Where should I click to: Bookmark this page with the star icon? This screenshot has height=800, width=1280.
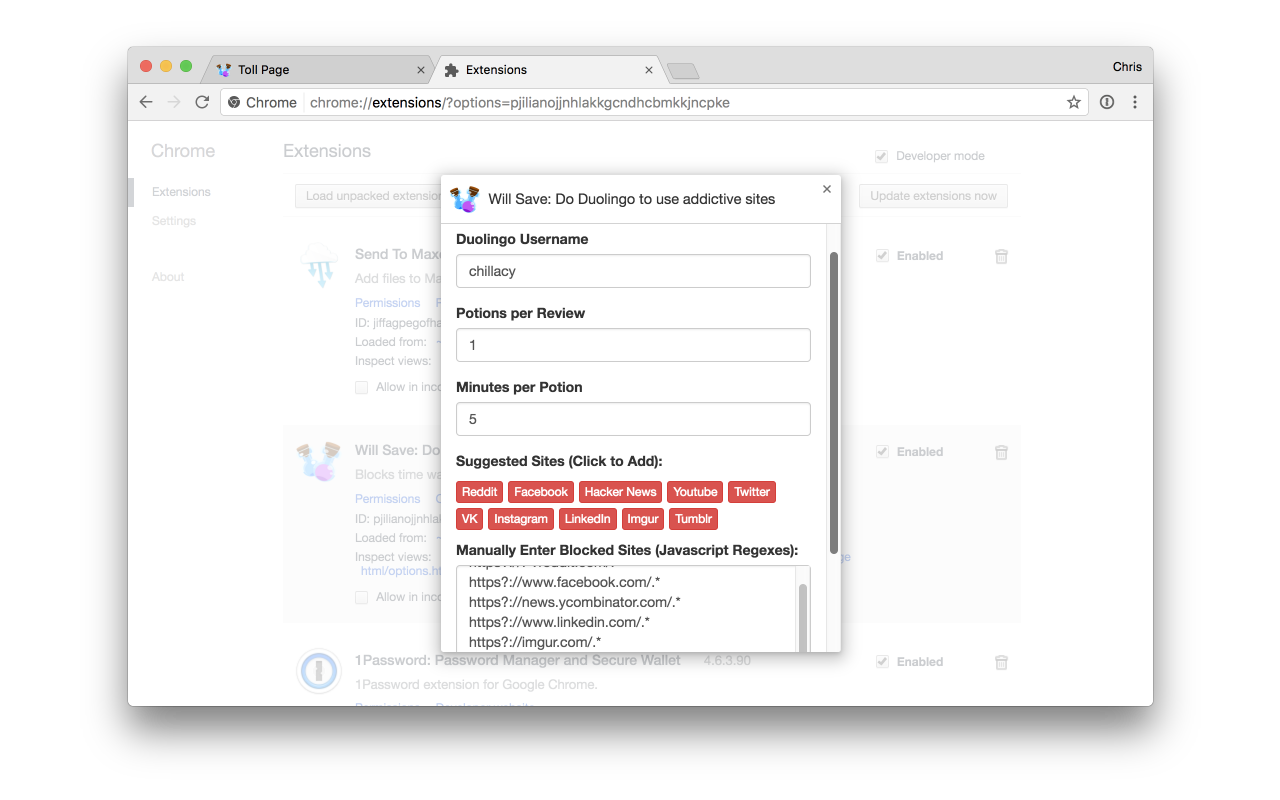coord(1074,102)
